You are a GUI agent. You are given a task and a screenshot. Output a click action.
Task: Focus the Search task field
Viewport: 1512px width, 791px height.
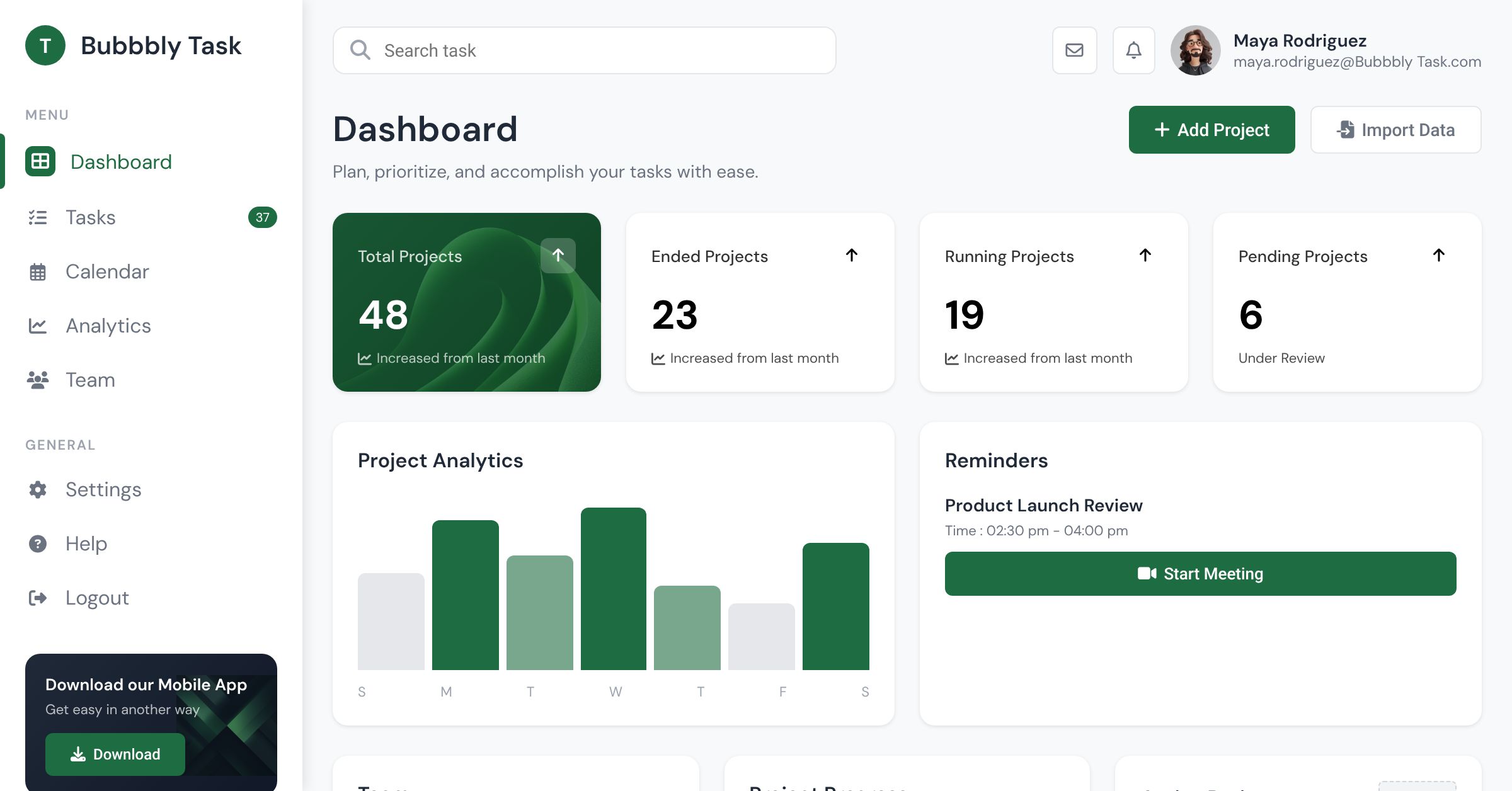(x=598, y=50)
